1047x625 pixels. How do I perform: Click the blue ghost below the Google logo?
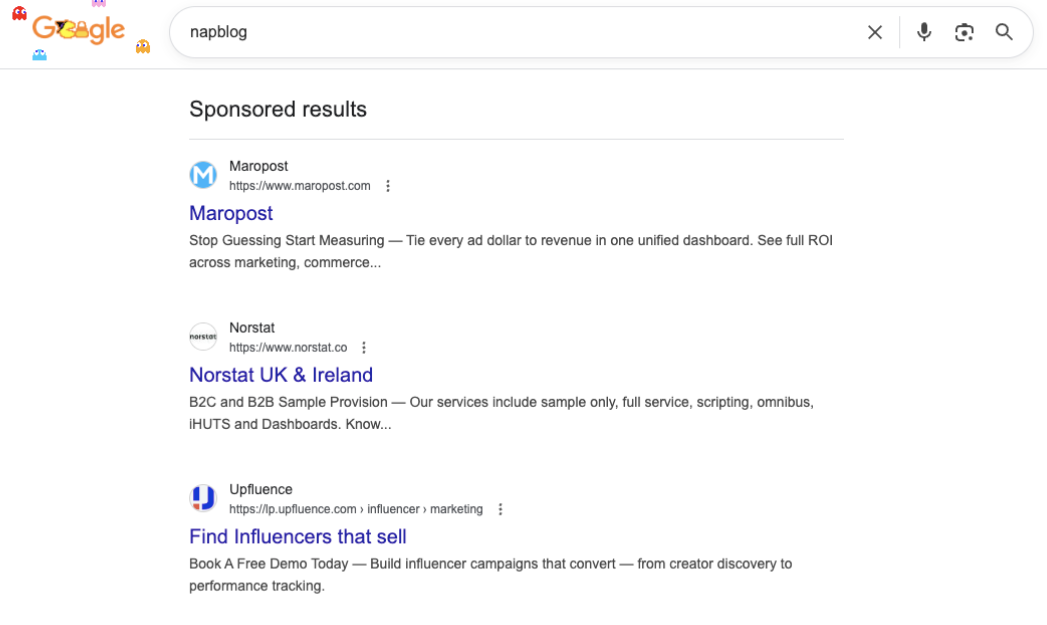(38, 56)
